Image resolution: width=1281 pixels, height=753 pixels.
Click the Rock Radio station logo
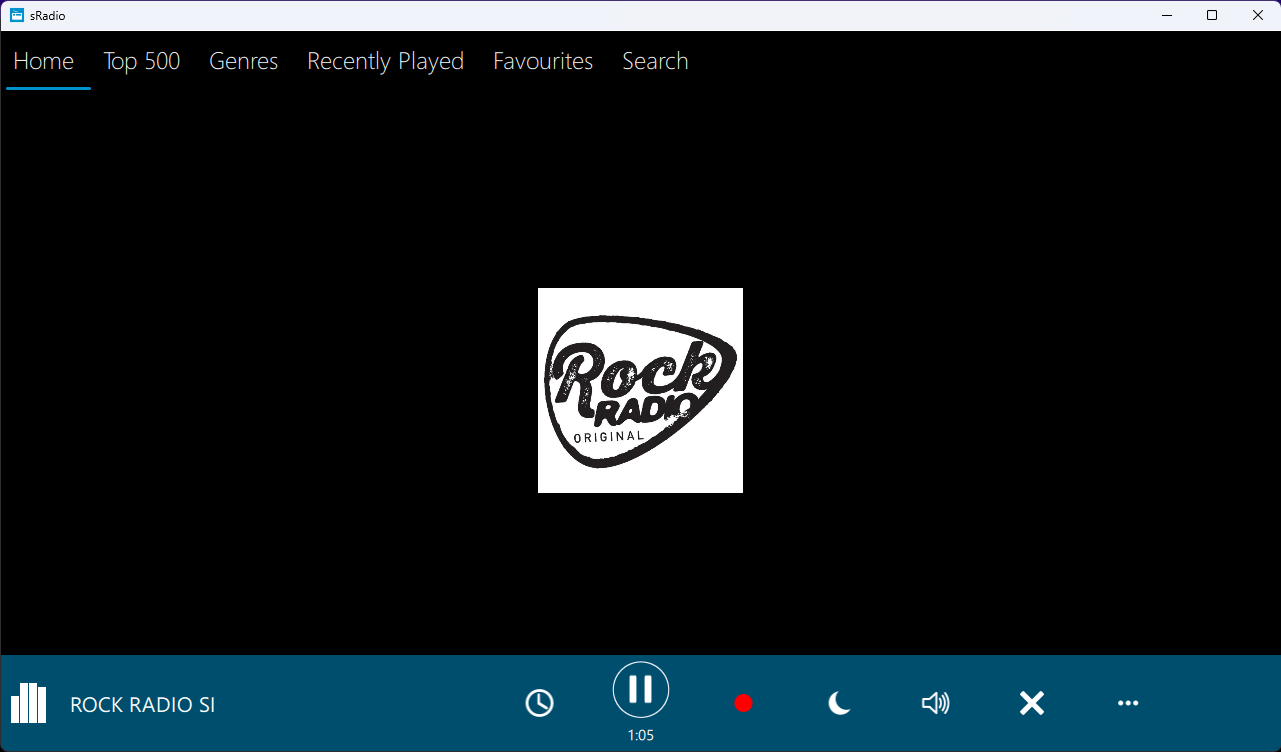[640, 390]
